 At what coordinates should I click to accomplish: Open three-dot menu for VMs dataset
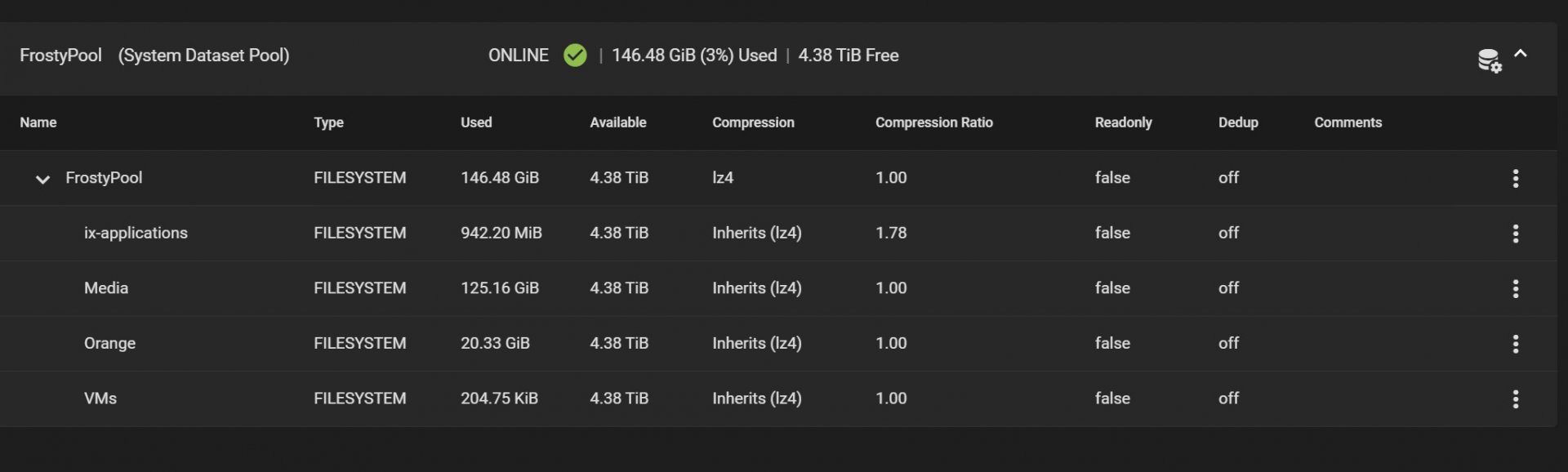(1516, 399)
